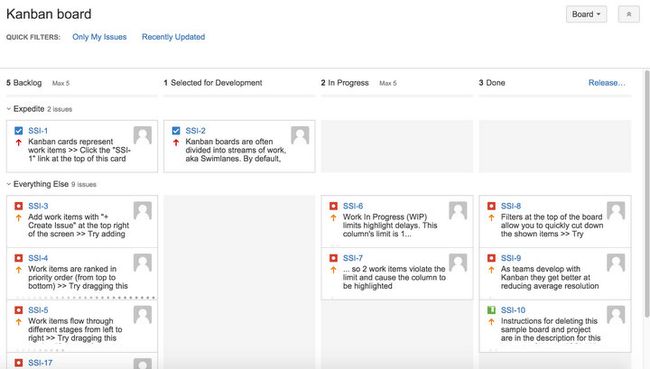The height and width of the screenshot is (369, 650).
Task: Click the bug type icon on SSI-5
Action: pyautogui.click(x=18, y=310)
